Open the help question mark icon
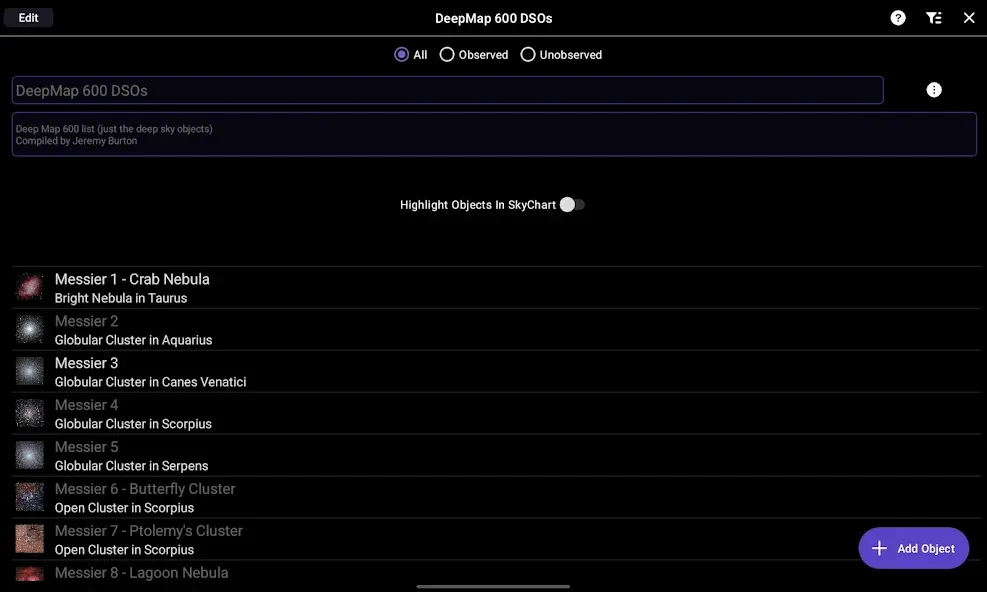The image size is (987, 592). [x=898, y=18]
